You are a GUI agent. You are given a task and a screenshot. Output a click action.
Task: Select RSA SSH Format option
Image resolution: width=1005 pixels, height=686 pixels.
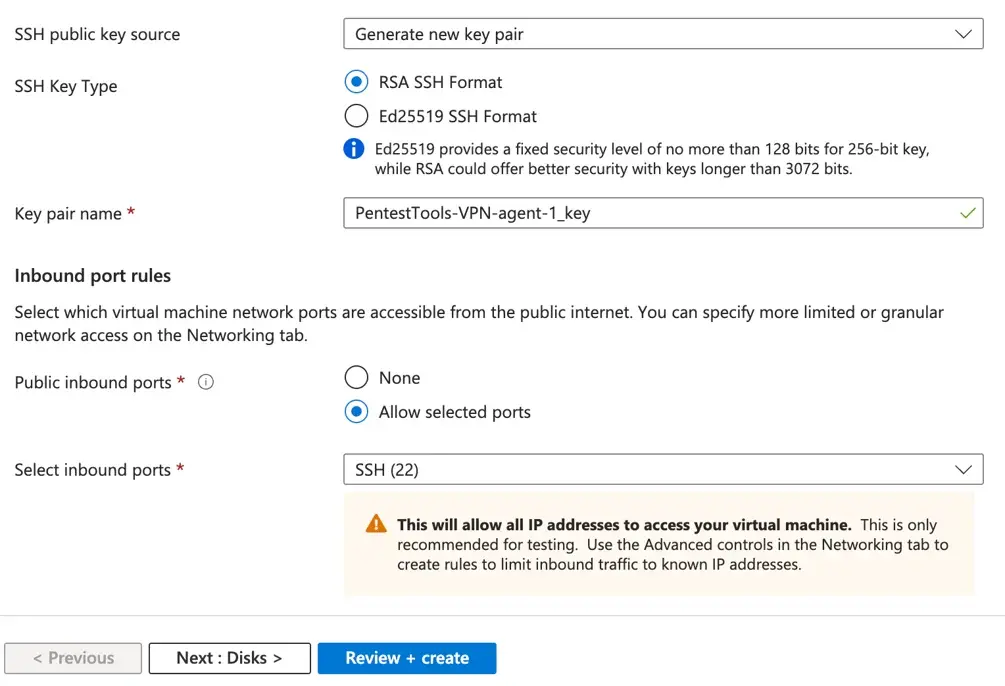click(356, 82)
